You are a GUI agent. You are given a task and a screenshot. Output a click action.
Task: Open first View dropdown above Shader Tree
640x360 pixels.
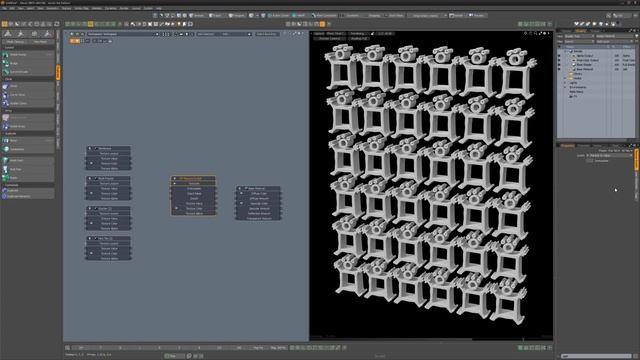click(579, 36)
